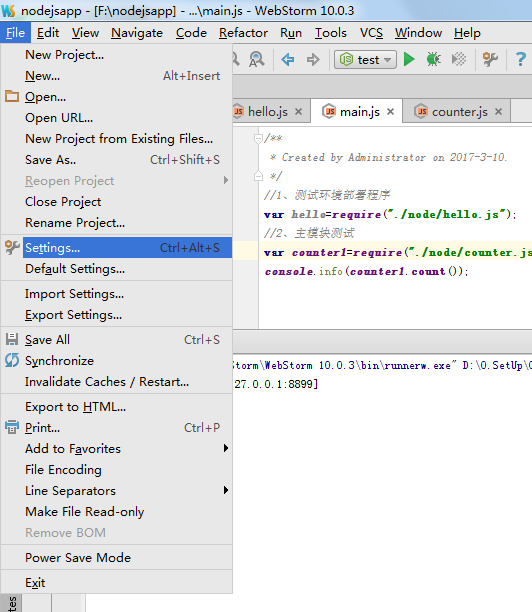The image size is (532, 612).
Task: Switch to the counter.js tab
Action: [459, 112]
